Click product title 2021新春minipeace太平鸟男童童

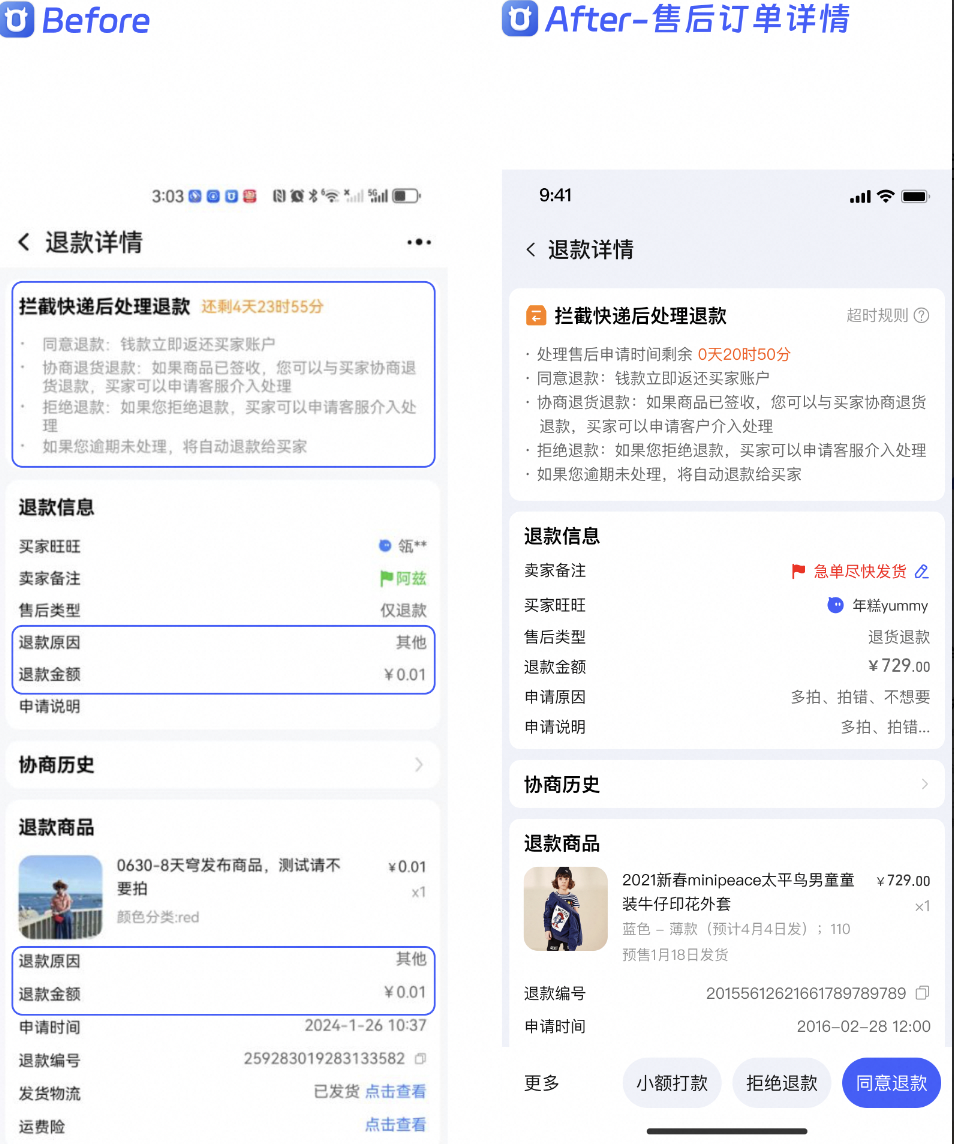[738, 892]
